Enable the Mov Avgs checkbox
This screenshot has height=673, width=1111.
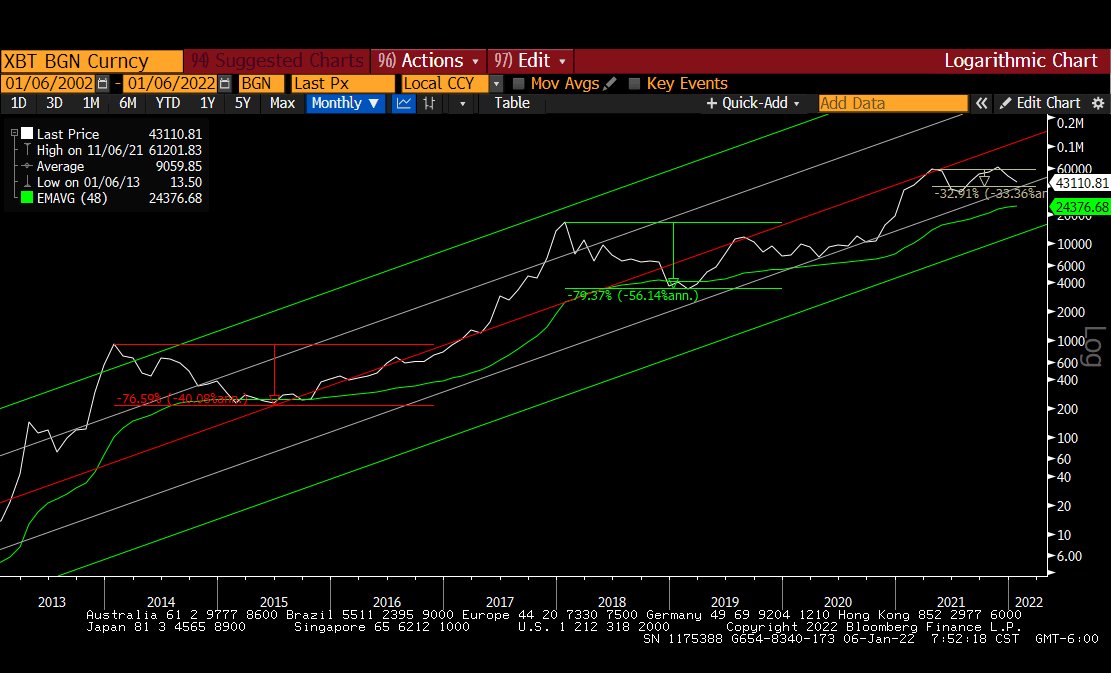pyautogui.click(x=518, y=84)
